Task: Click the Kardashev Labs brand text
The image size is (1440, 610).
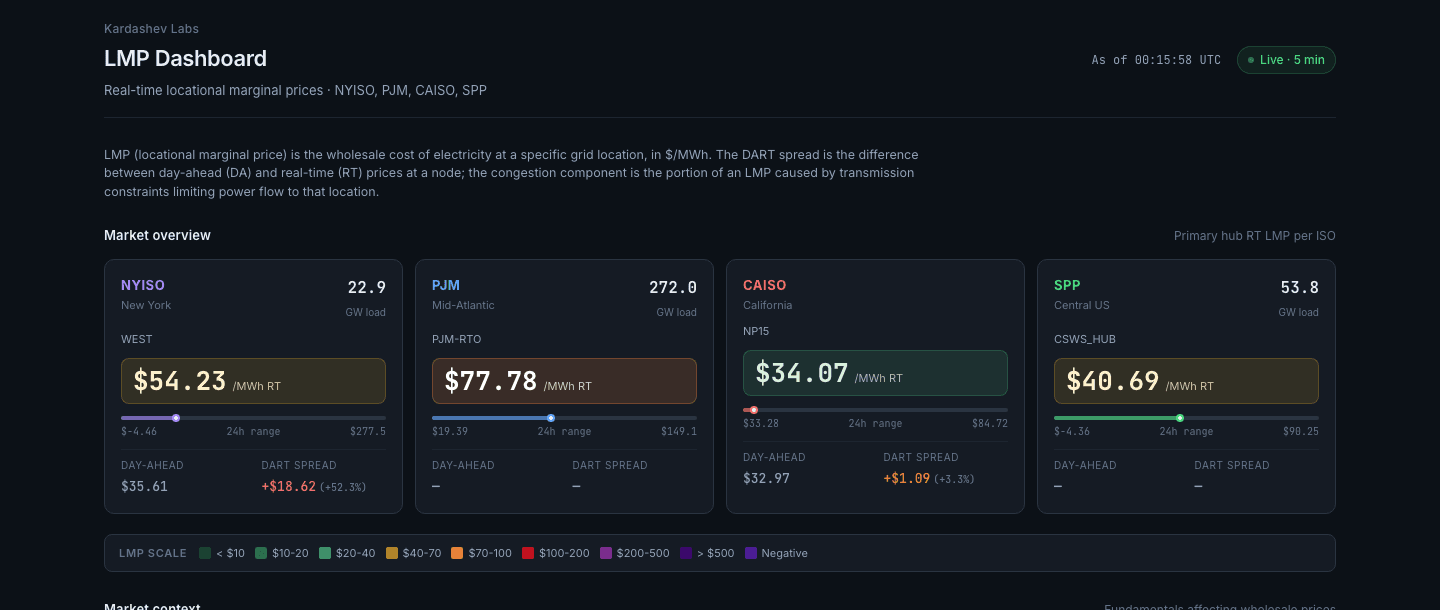Action: click(151, 28)
